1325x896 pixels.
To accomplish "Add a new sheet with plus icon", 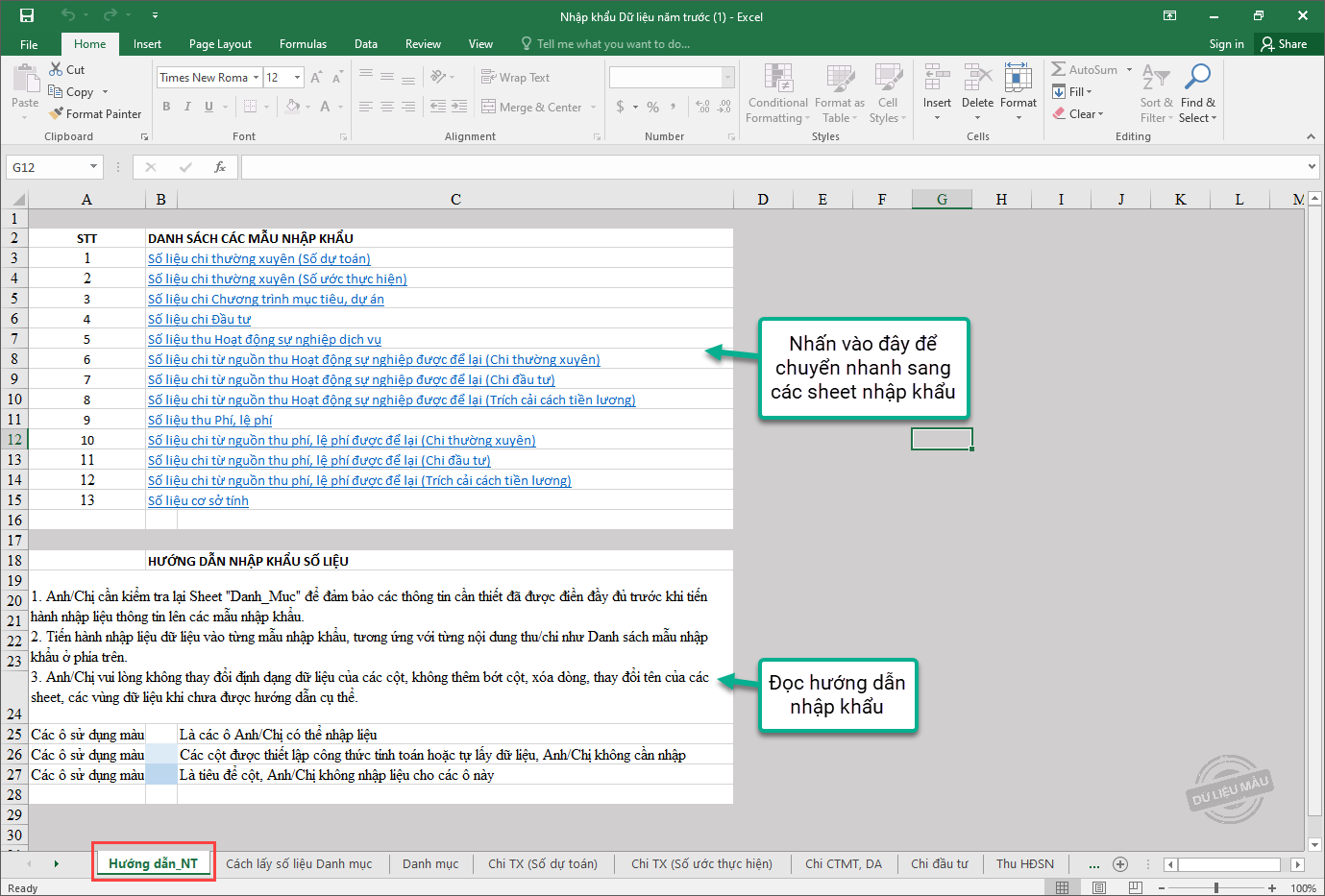I will 1119,864.
